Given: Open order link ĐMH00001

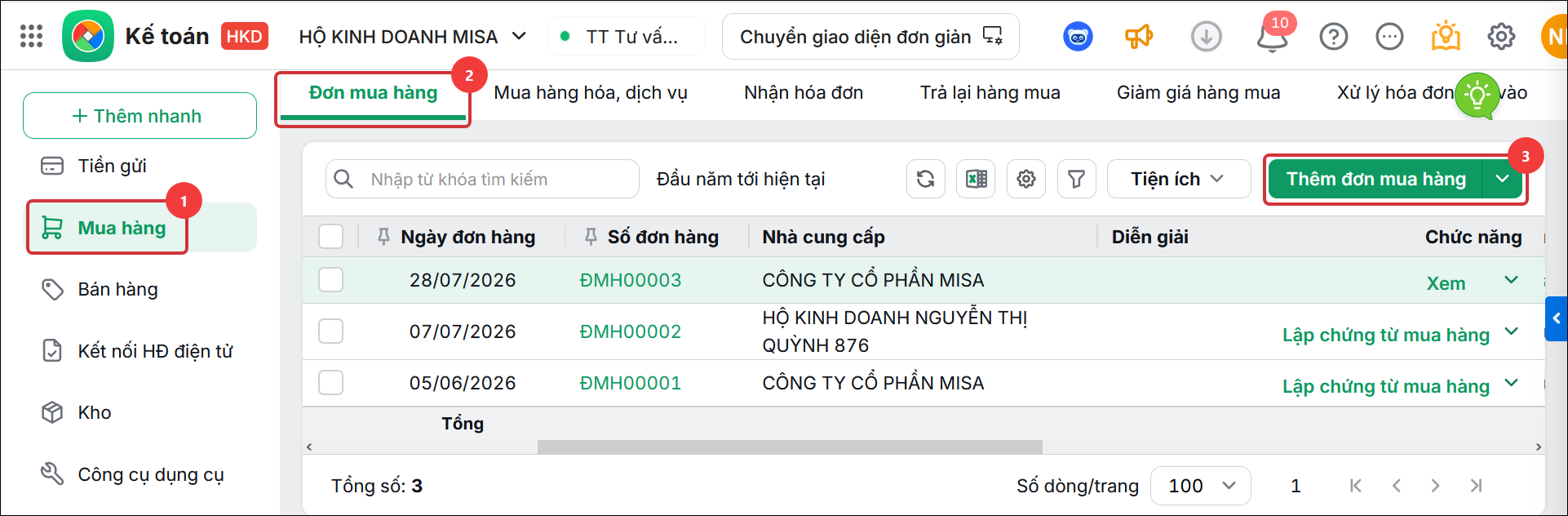Looking at the screenshot, I should 630,383.
